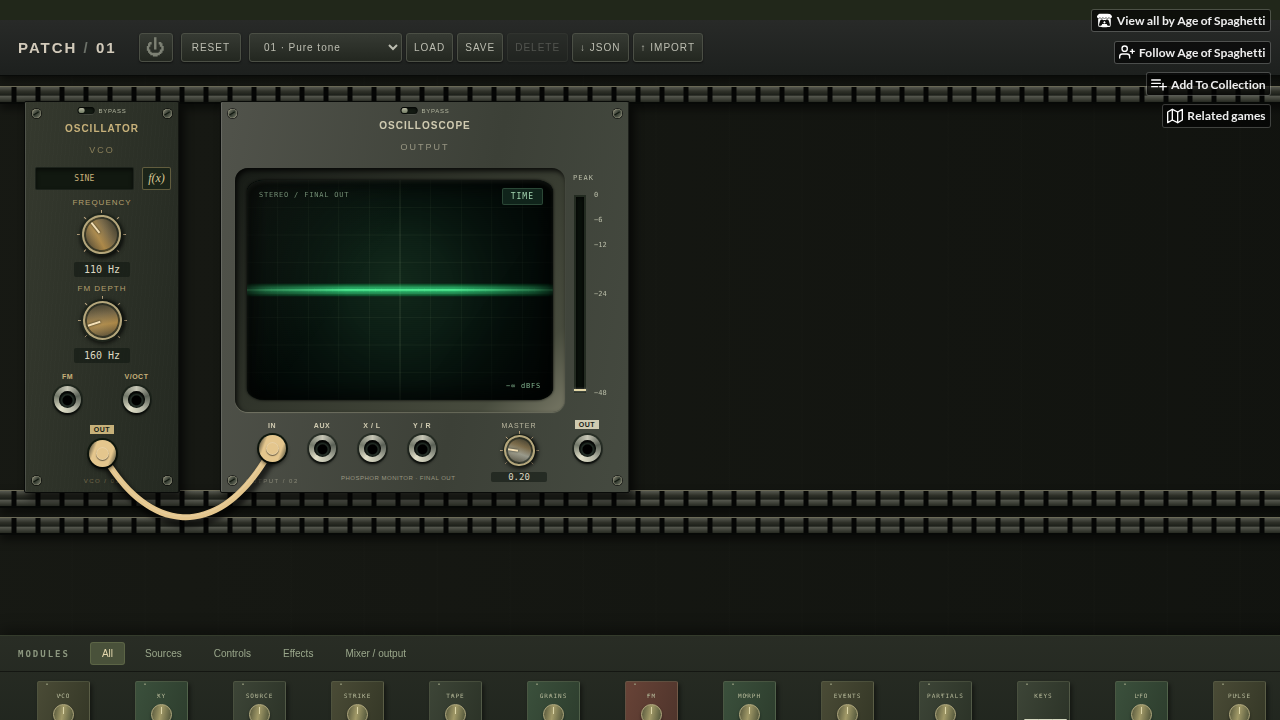Export patch with the JSON button
Image resolution: width=1280 pixels, height=720 pixels.
click(x=600, y=47)
